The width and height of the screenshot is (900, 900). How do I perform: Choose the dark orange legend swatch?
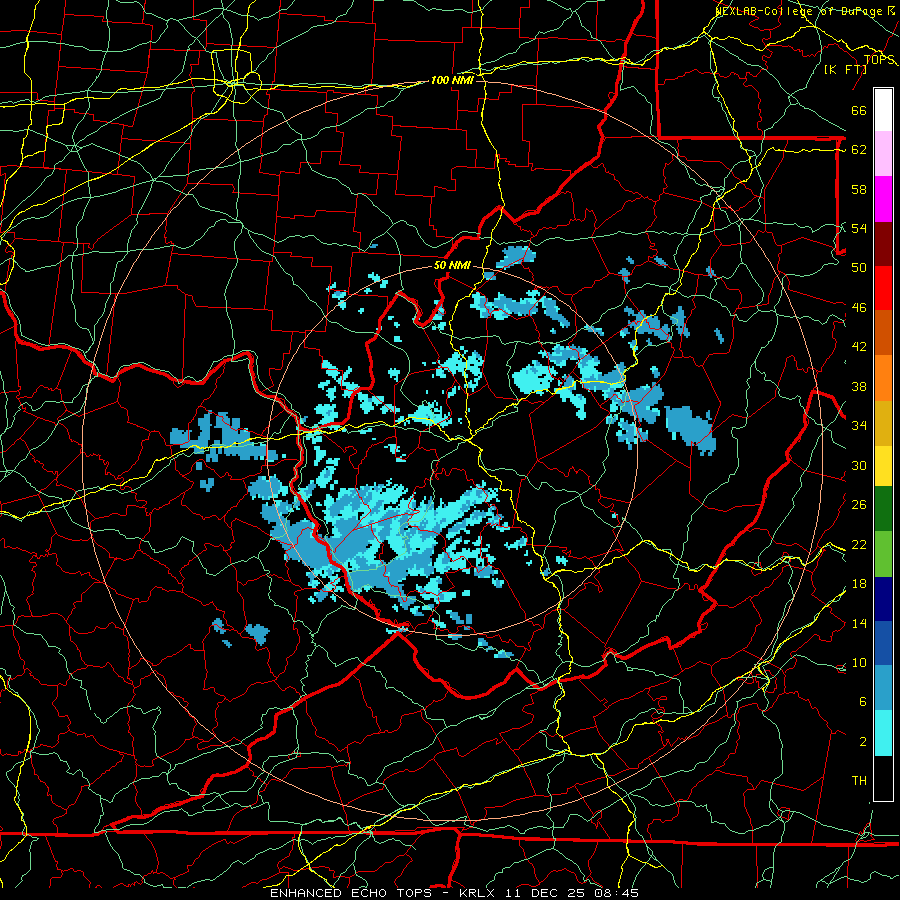coord(883,333)
